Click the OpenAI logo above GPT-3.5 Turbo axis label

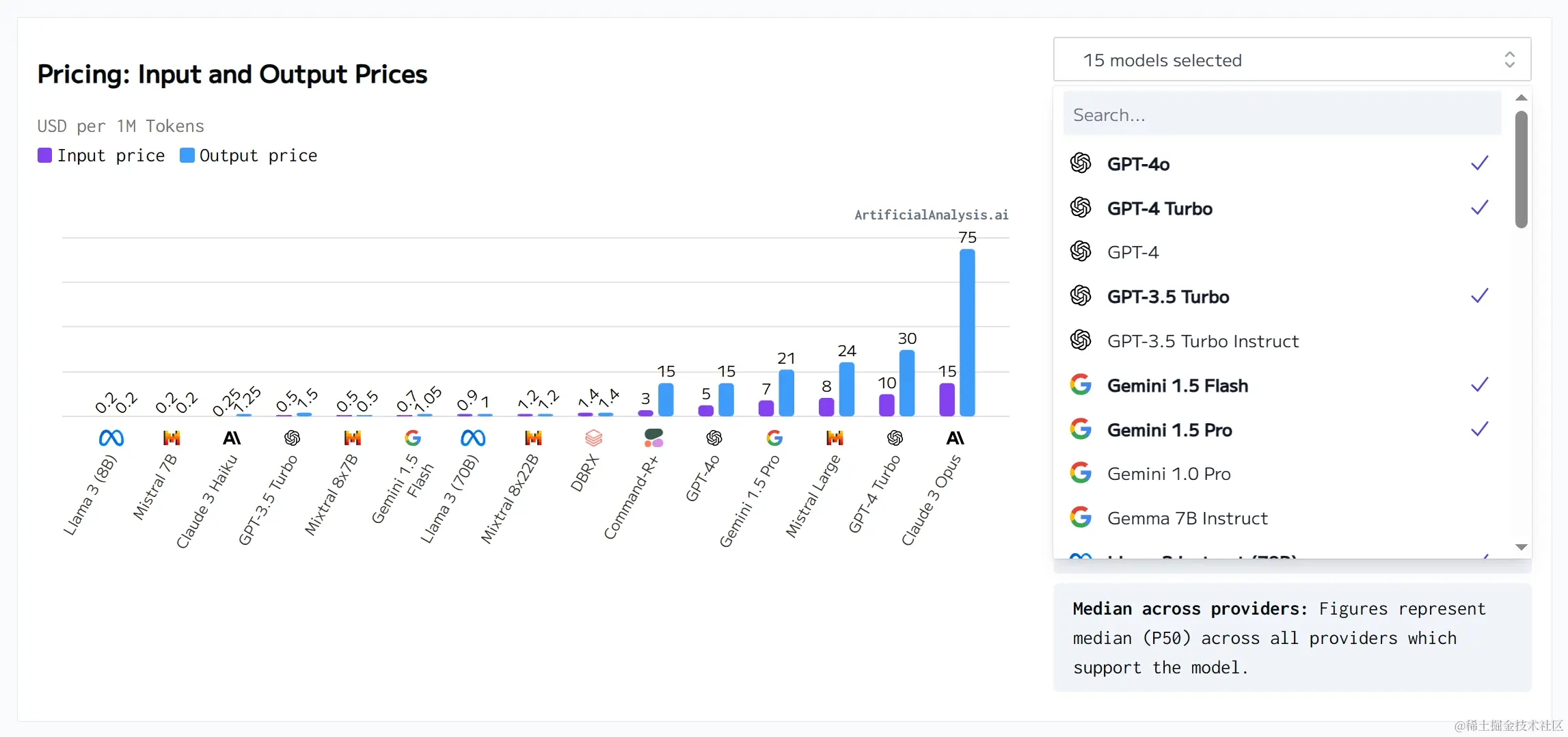pos(293,438)
